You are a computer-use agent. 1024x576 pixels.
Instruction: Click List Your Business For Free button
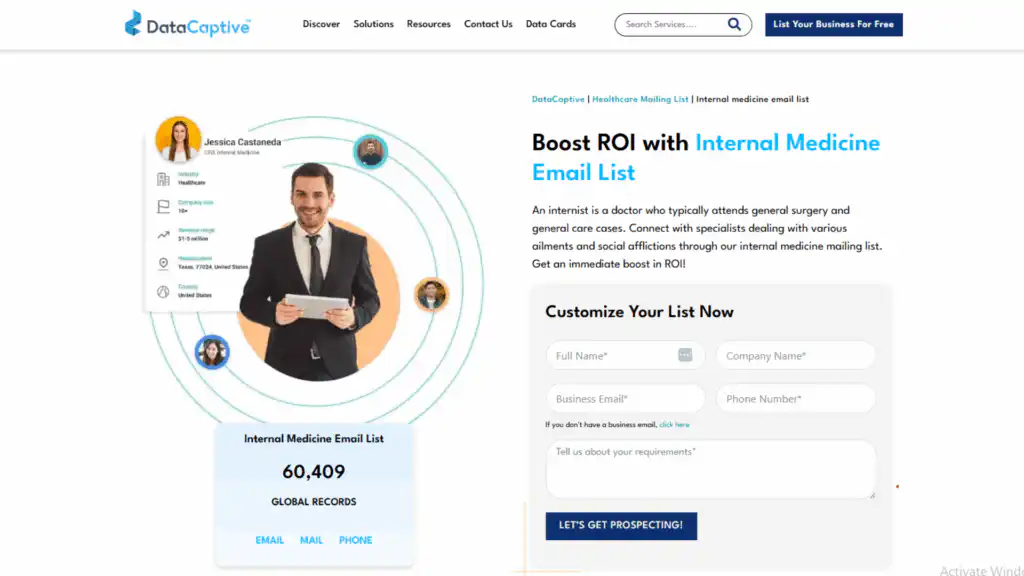pyautogui.click(x=834, y=25)
